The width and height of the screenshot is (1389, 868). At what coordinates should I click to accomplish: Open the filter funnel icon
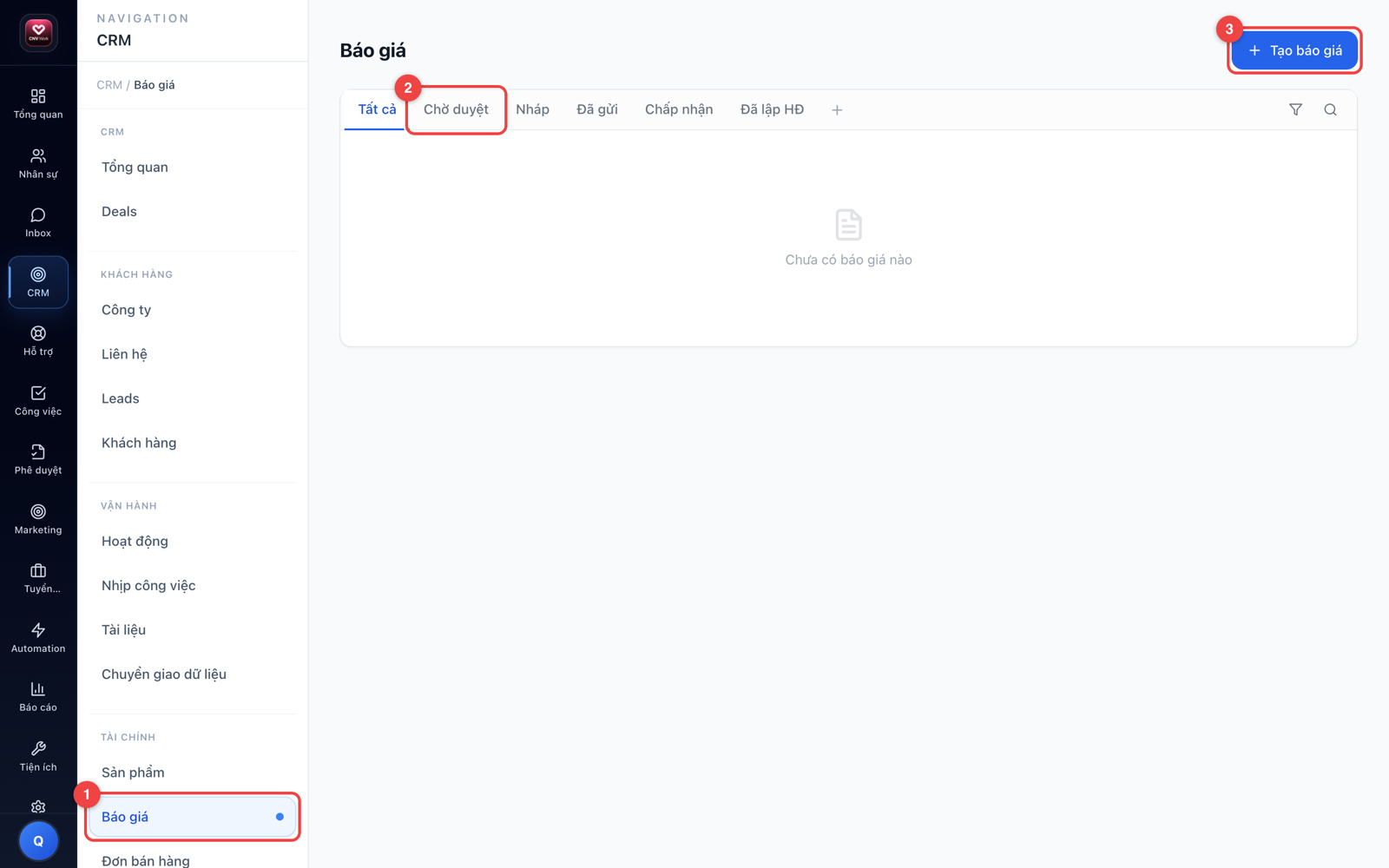(1295, 109)
